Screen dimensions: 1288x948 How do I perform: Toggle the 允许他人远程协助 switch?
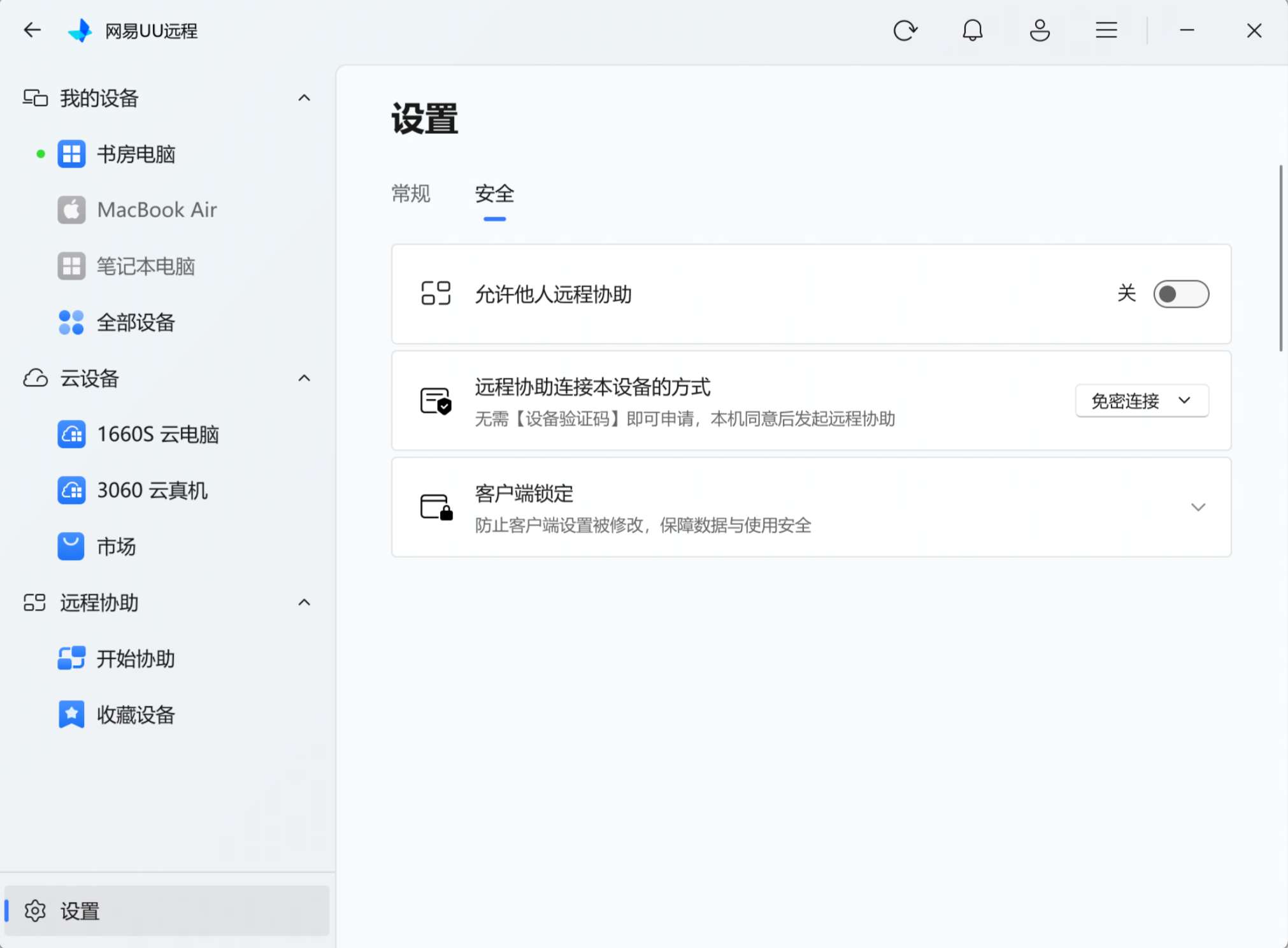(x=1181, y=294)
